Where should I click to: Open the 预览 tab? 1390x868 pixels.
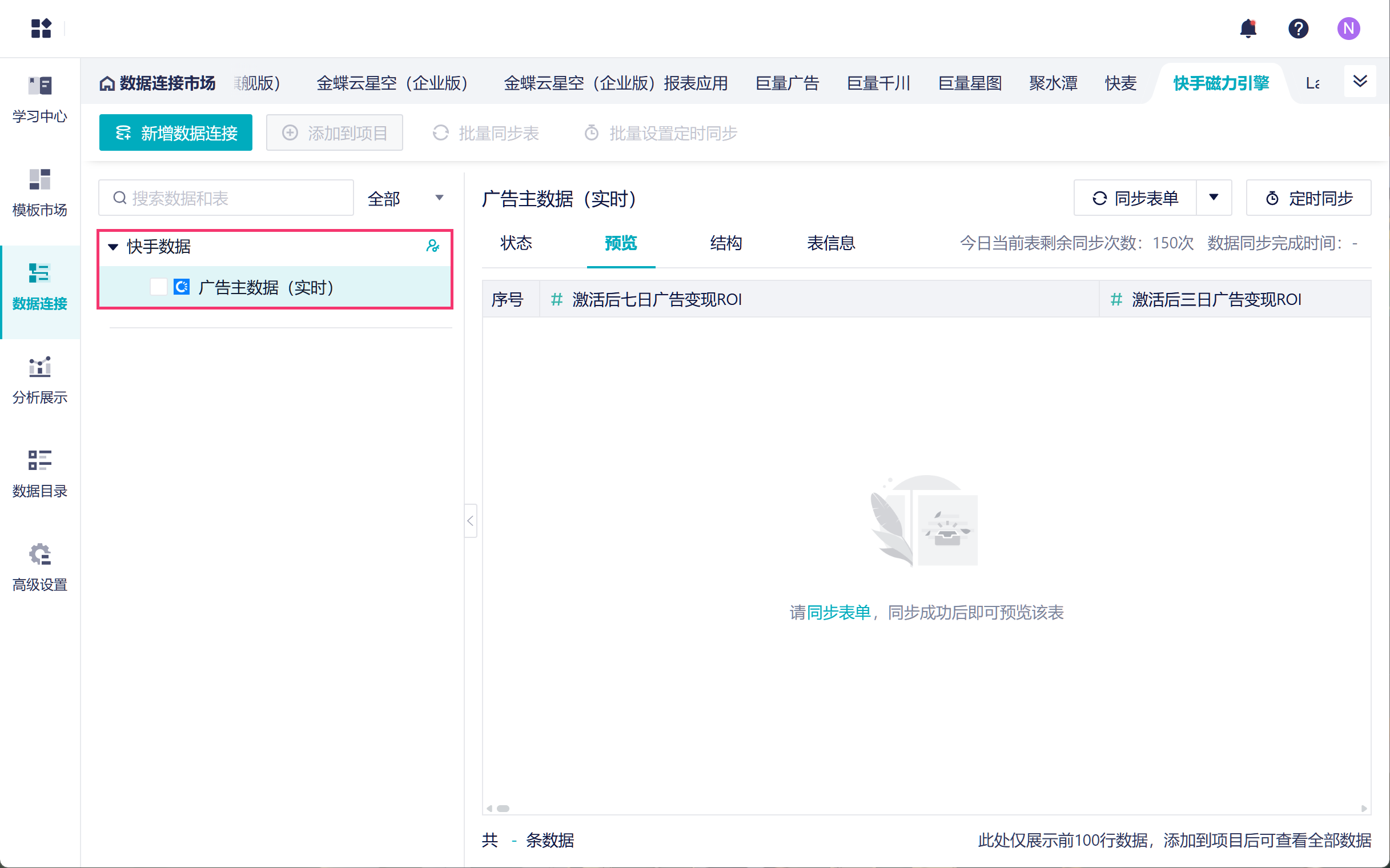(x=621, y=243)
